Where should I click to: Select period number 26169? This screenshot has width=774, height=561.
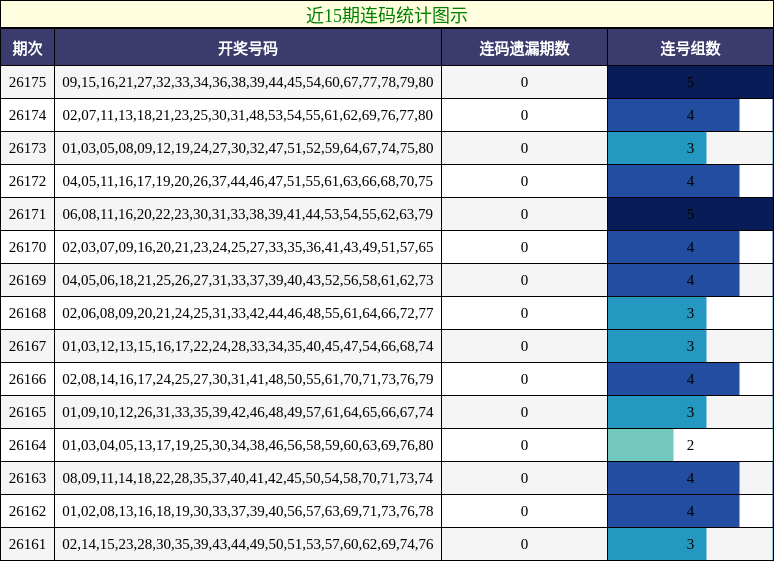pos(27,280)
